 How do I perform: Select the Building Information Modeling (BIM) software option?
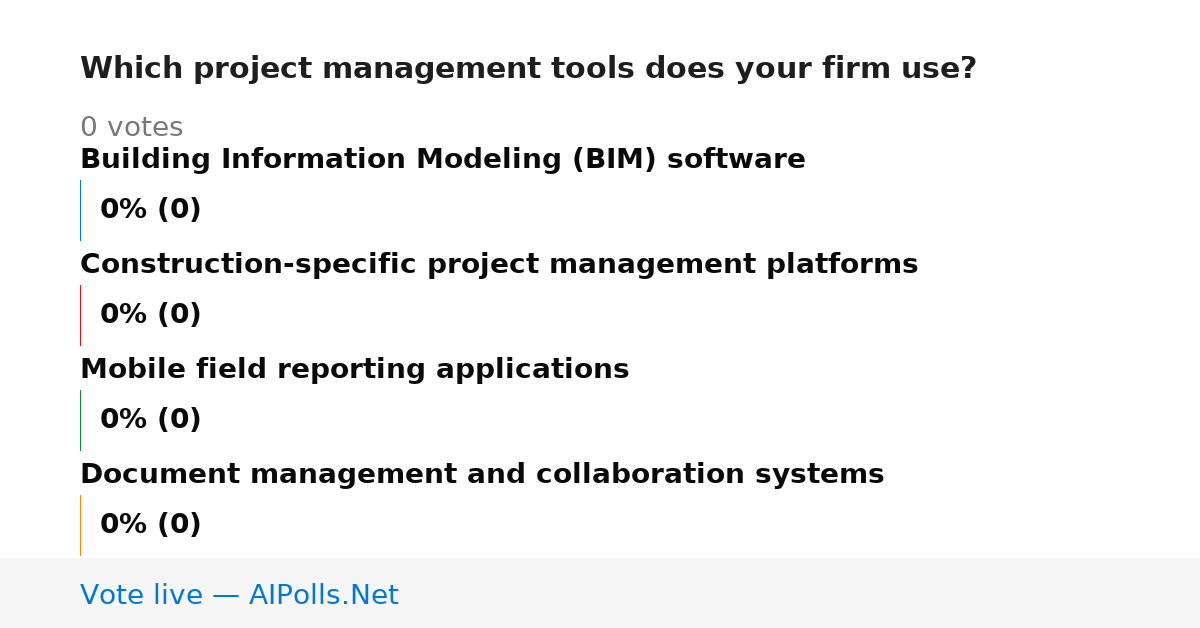(442, 160)
